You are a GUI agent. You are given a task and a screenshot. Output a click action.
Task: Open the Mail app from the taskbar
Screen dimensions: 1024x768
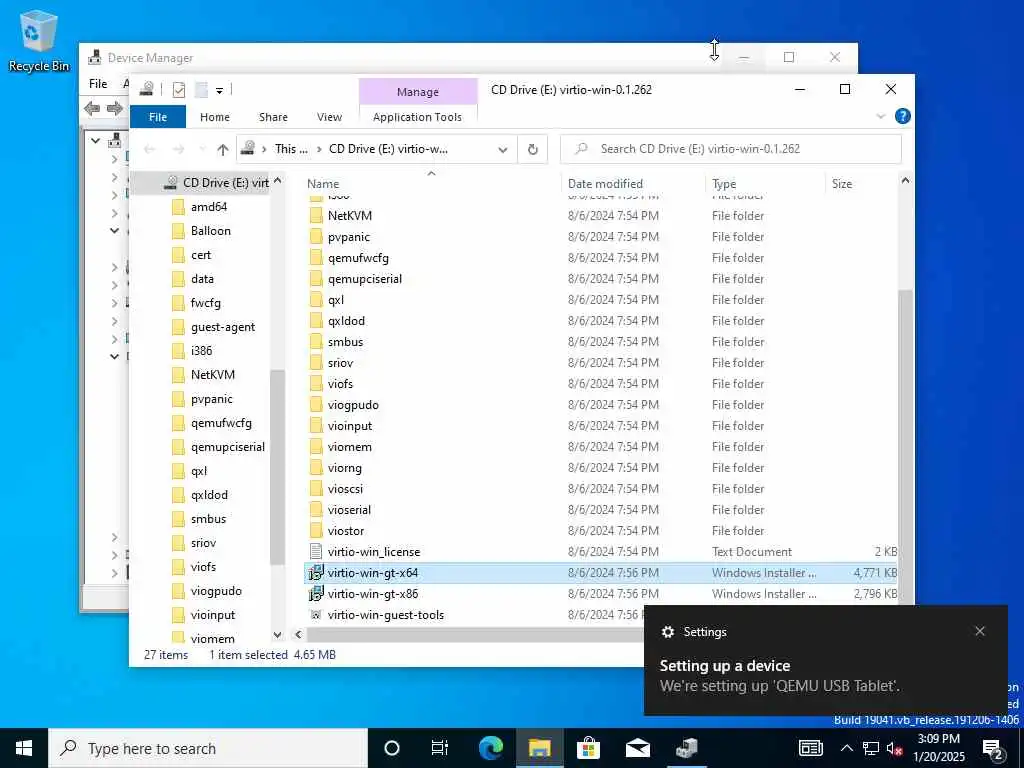point(637,748)
